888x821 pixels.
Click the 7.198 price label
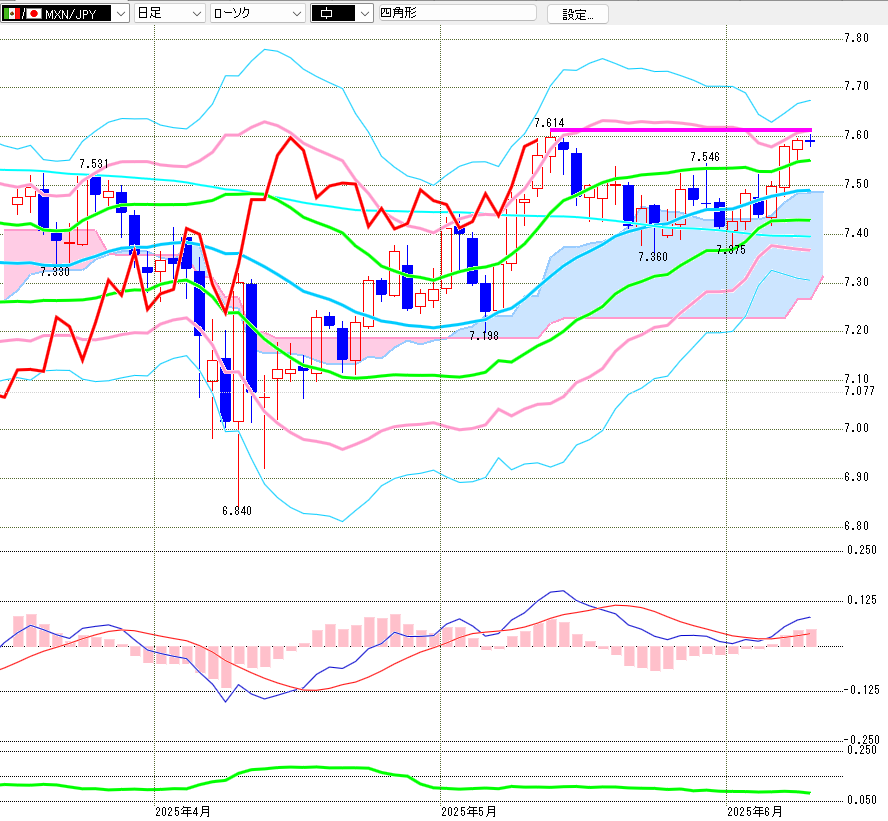[484, 336]
